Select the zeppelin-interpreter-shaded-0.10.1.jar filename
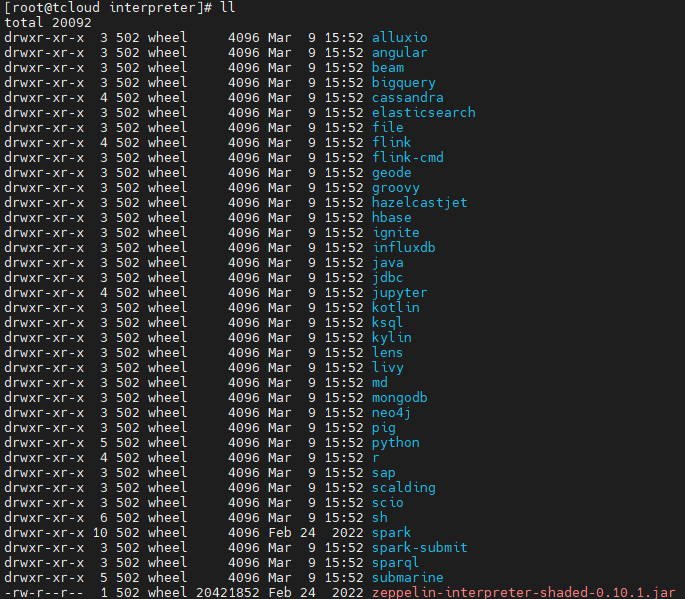The image size is (685, 599). tap(523, 592)
